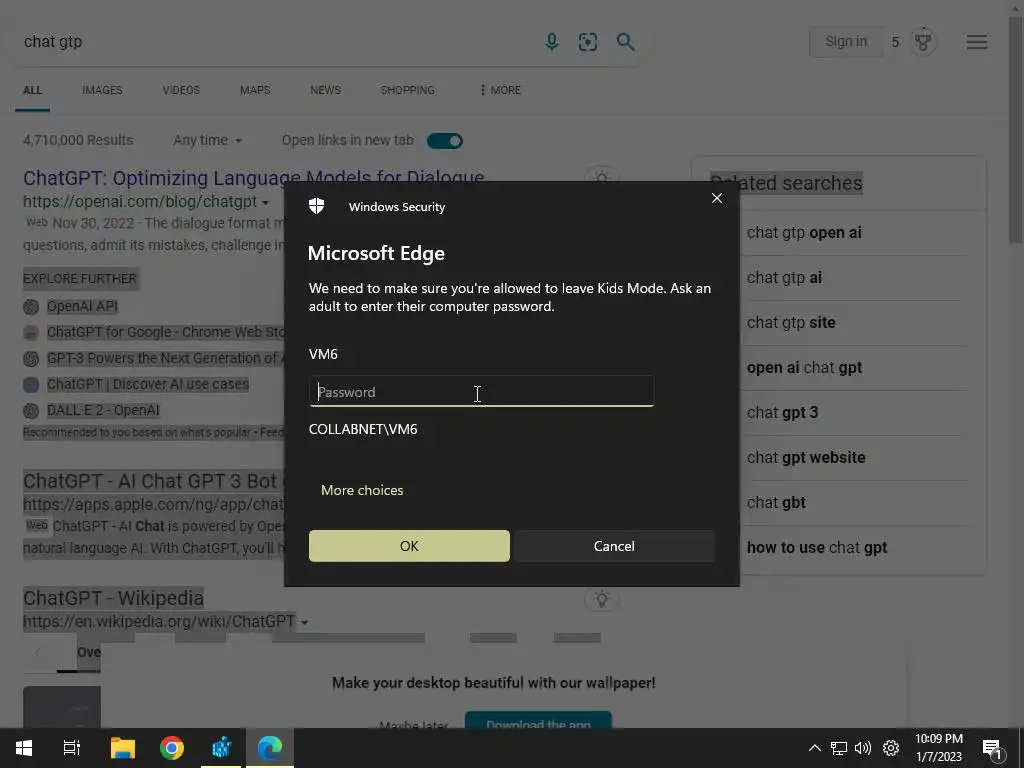Expand Wikipedia URL dropdown arrow
This screenshot has height=768, width=1024.
click(x=304, y=623)
